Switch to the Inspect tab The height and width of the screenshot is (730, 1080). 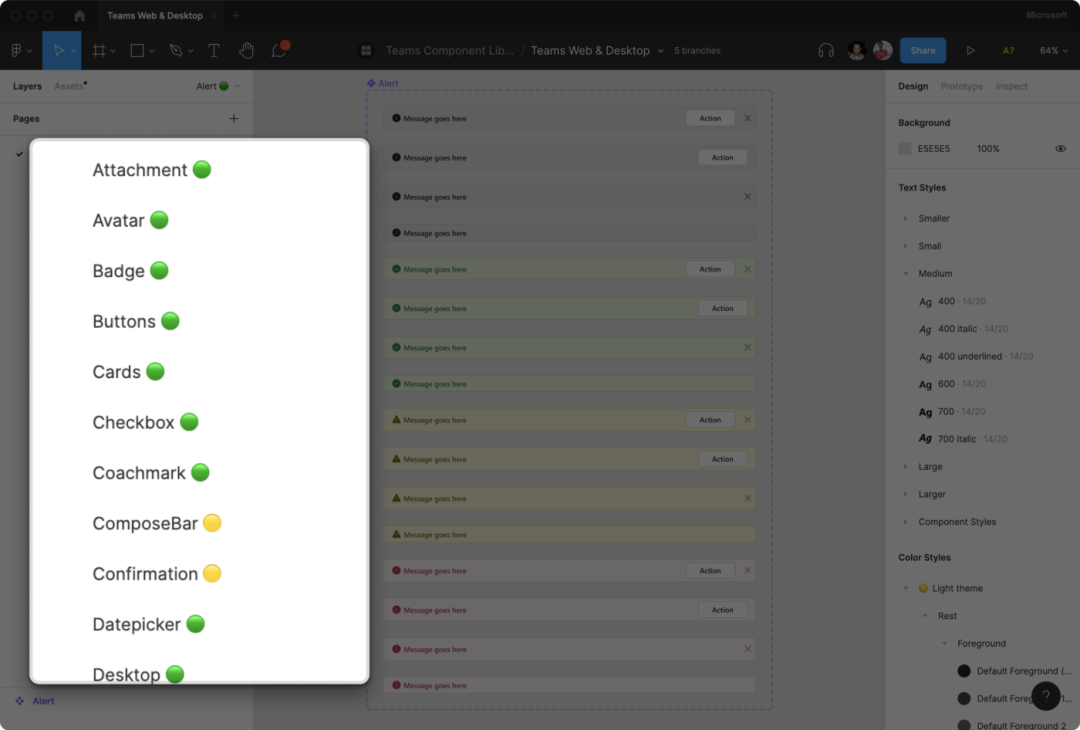tap(1011, 86)
